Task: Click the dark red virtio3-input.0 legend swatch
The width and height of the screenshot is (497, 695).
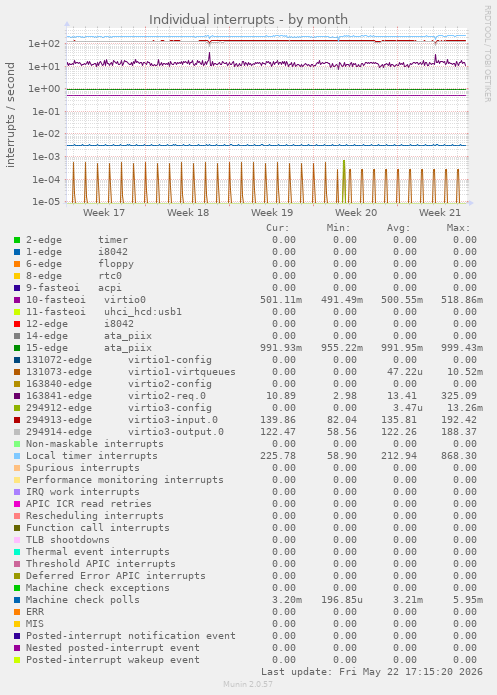Action: pyautogui.click(x=17, y=420)
